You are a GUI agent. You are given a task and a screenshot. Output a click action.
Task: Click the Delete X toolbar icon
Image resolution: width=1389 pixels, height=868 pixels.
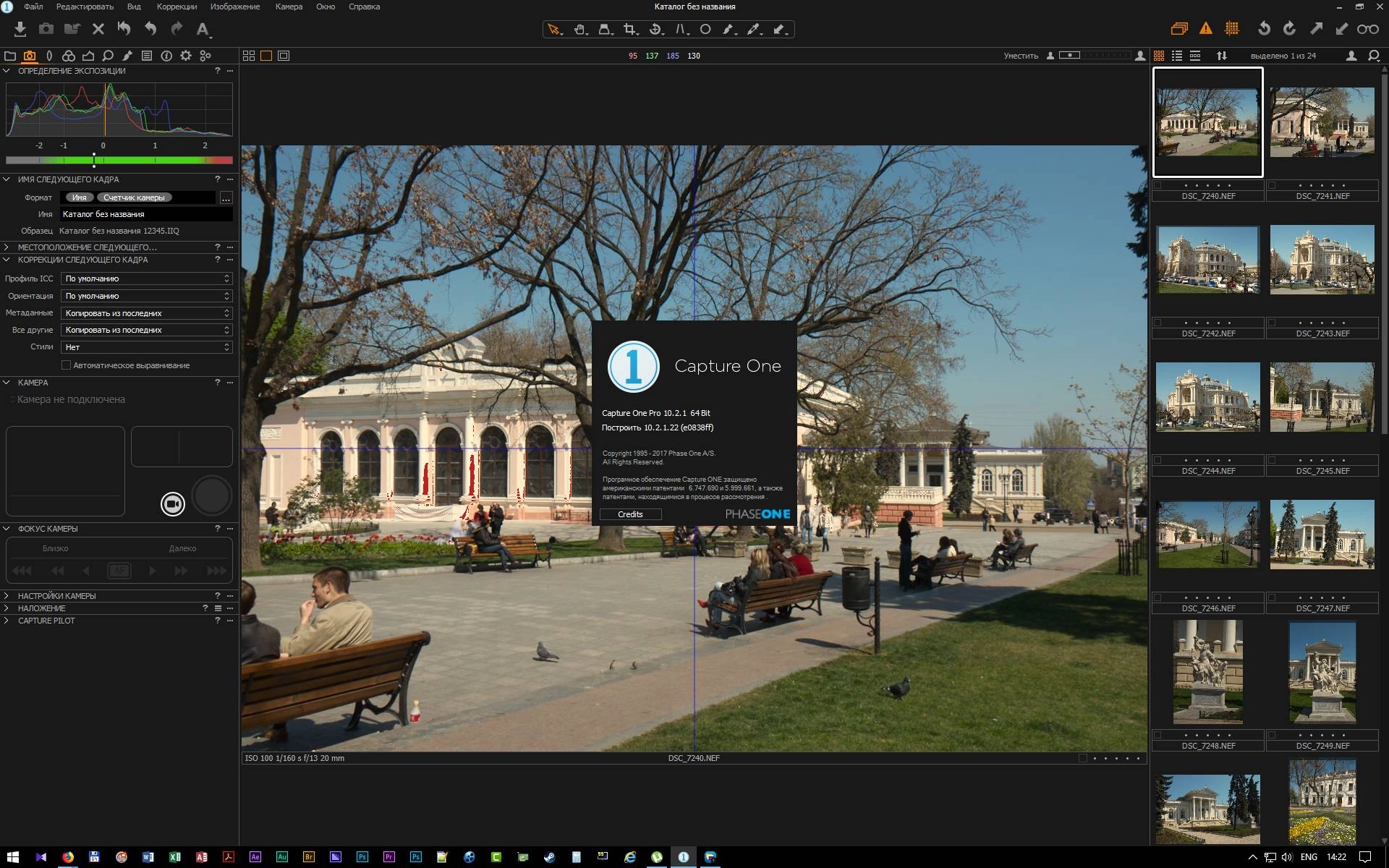tap(98, 29)
